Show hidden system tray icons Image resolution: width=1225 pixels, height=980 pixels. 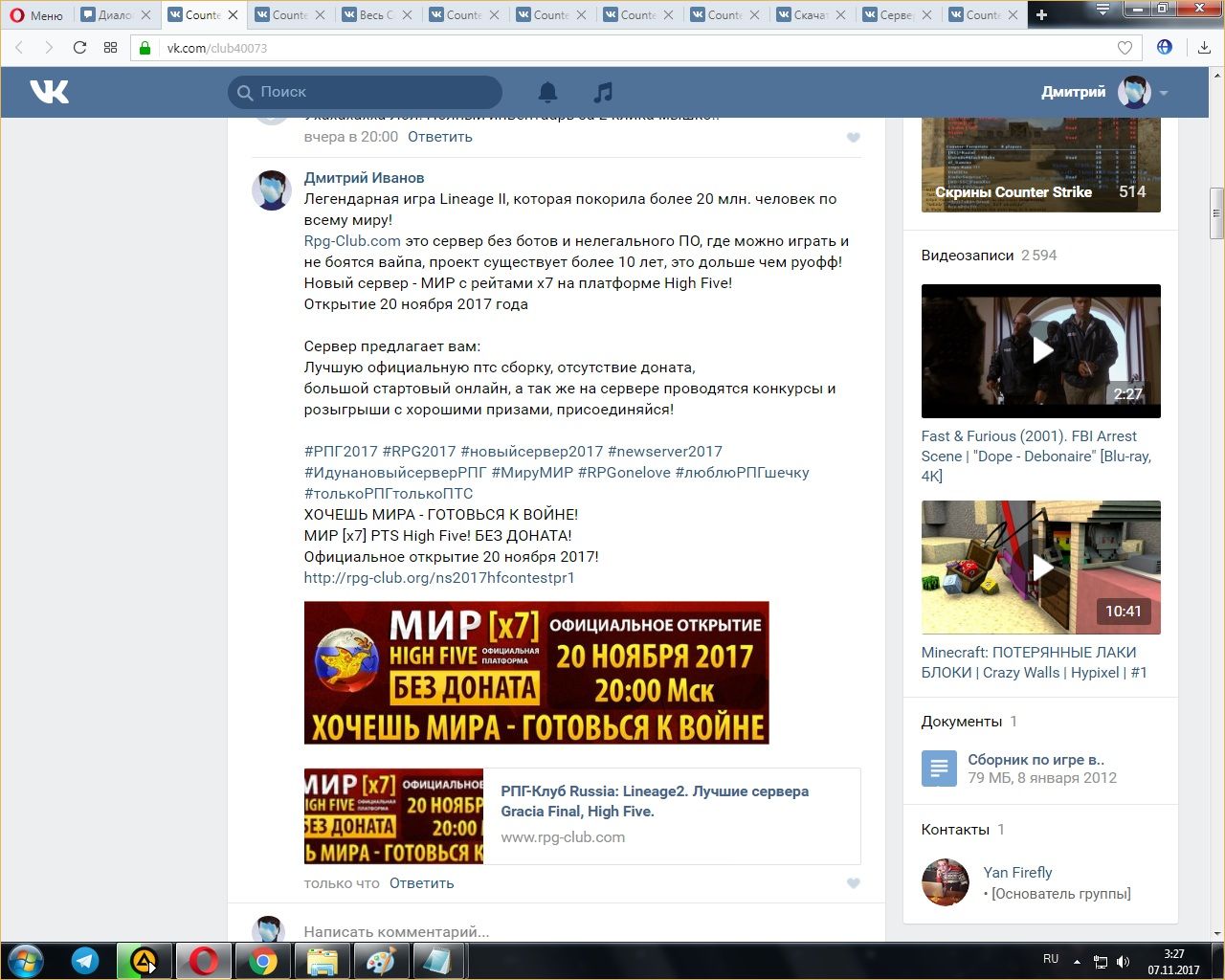tap(1077, 961)
